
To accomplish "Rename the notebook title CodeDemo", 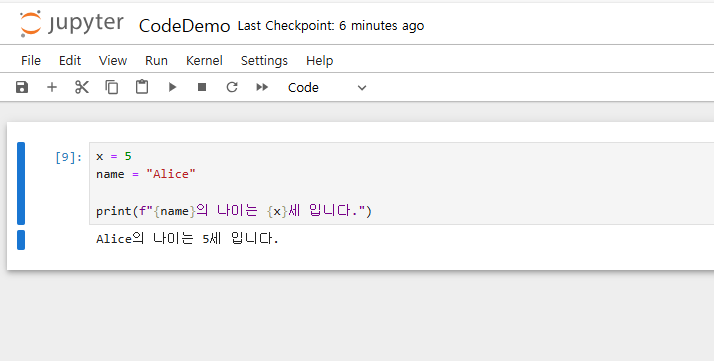I will click(x=184, y=26).
